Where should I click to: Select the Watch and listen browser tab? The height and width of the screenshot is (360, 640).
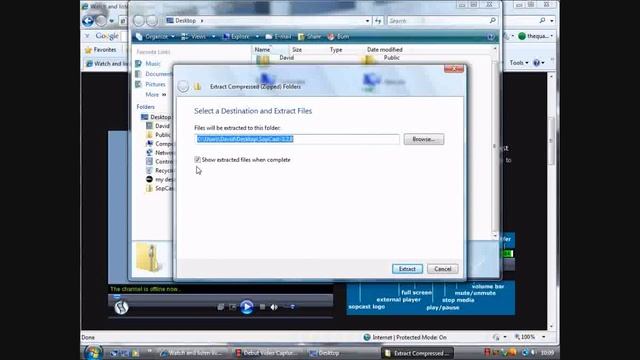pyautogui.click(x=107, y=64)
